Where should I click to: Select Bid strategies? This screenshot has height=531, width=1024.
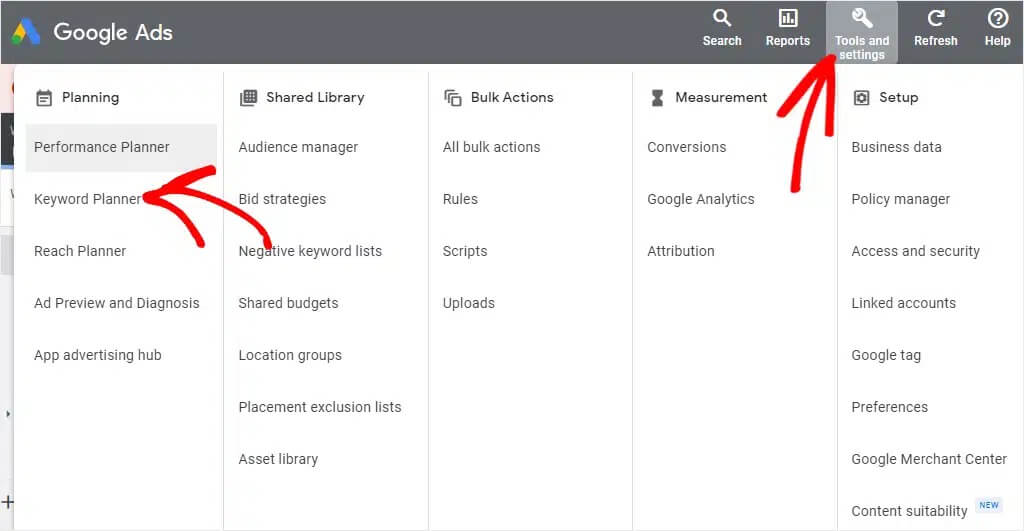point(282,199)
